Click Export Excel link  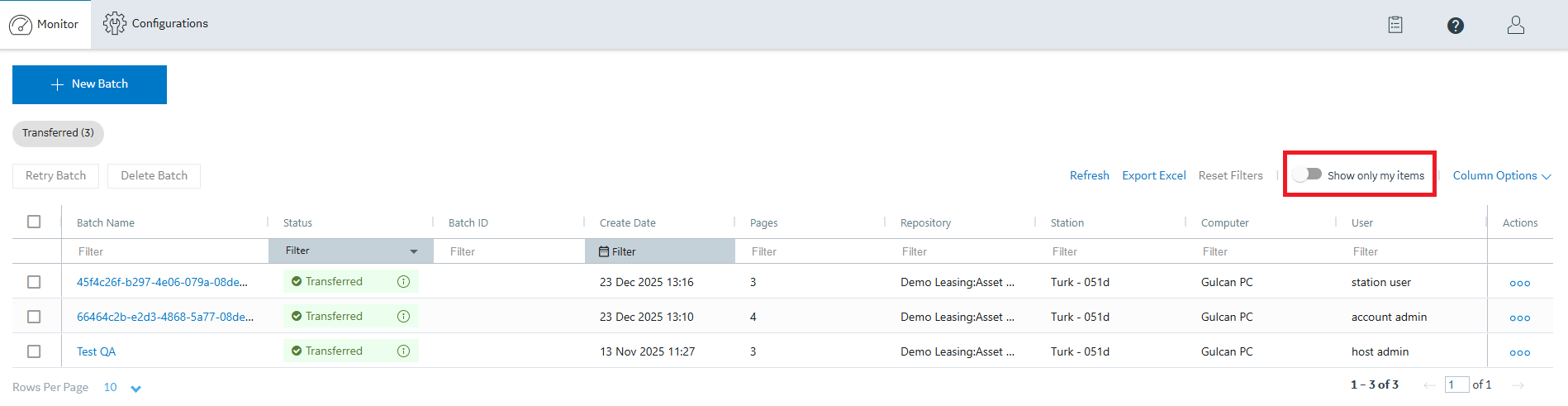tap(1153, 175)
